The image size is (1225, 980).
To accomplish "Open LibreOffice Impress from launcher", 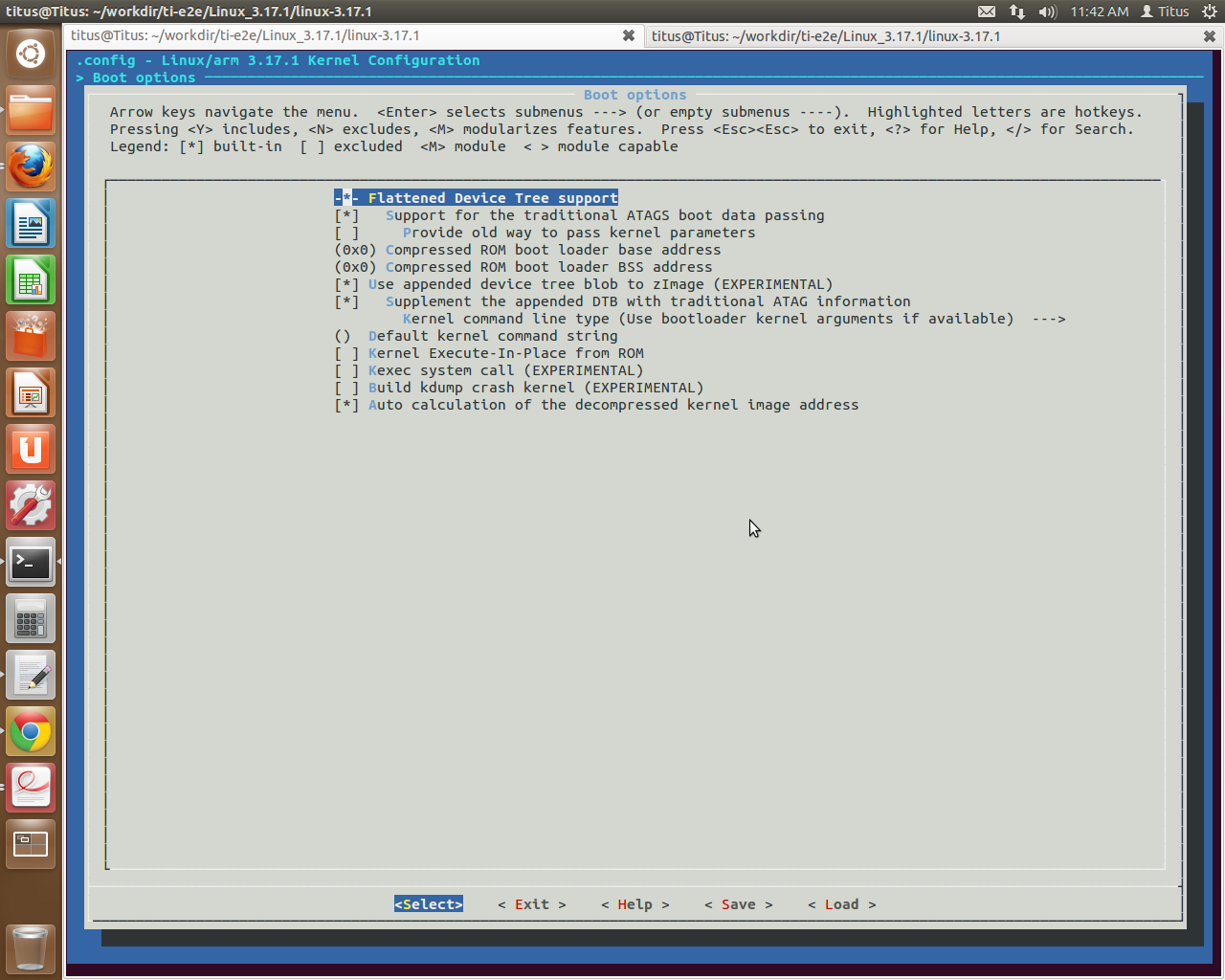I will point(31,393).
